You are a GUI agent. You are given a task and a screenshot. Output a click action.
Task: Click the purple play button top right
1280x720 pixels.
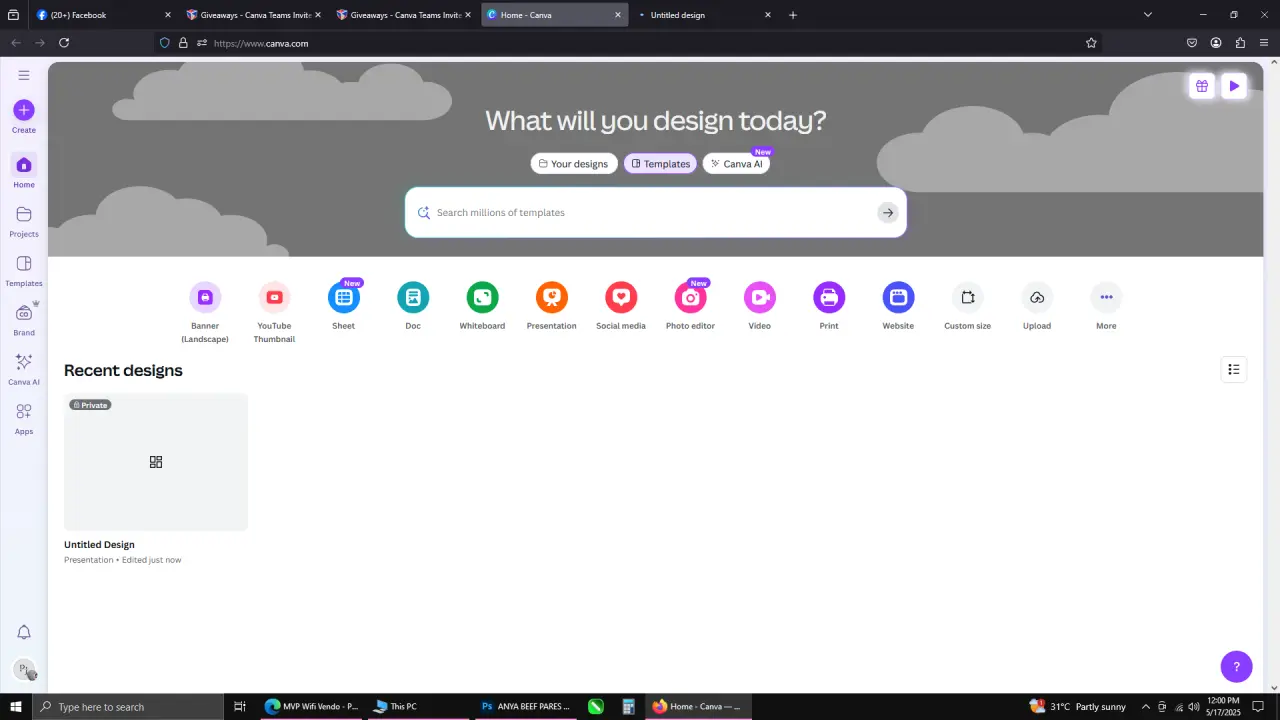1234,86
